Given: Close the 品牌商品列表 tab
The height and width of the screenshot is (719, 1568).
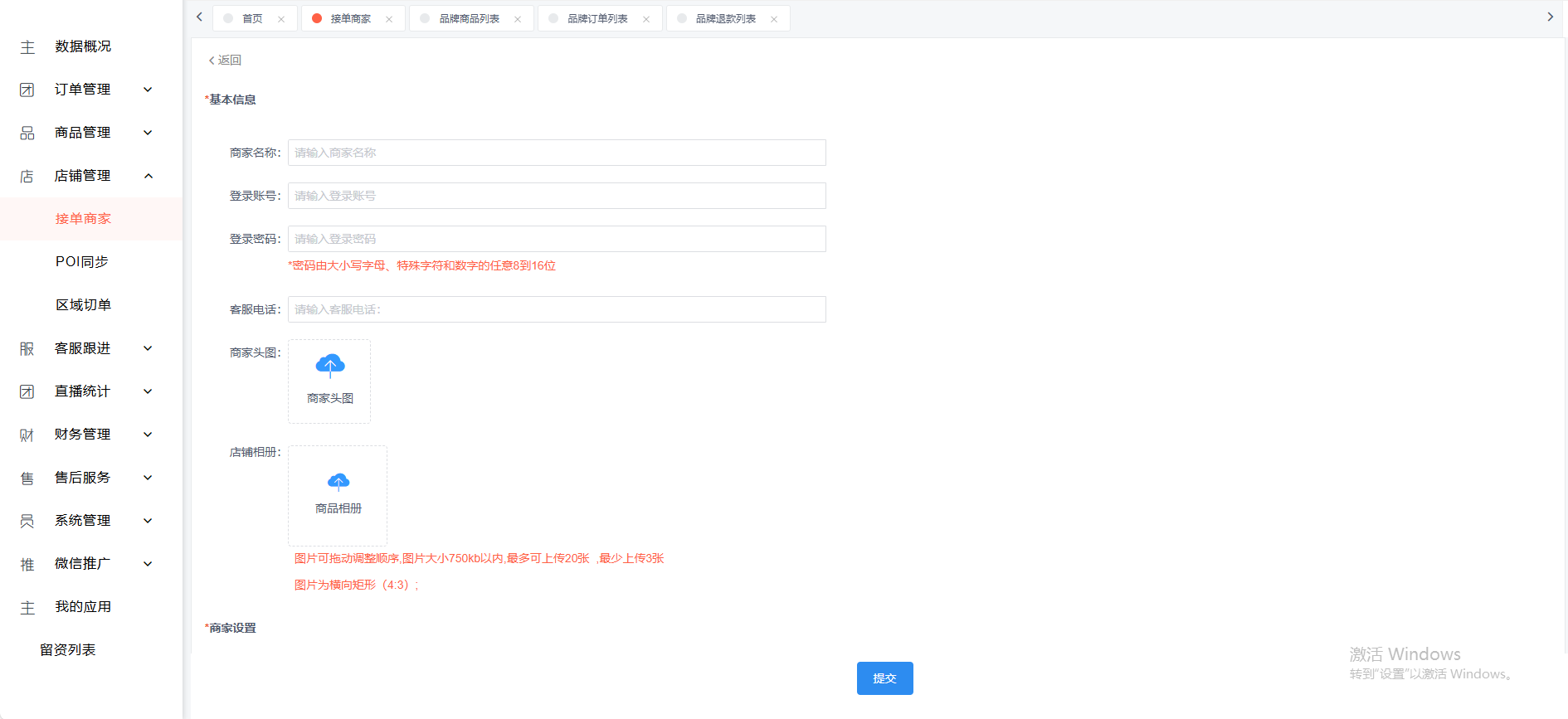Looking at the screenshot, I should click(x=518, y=19).
